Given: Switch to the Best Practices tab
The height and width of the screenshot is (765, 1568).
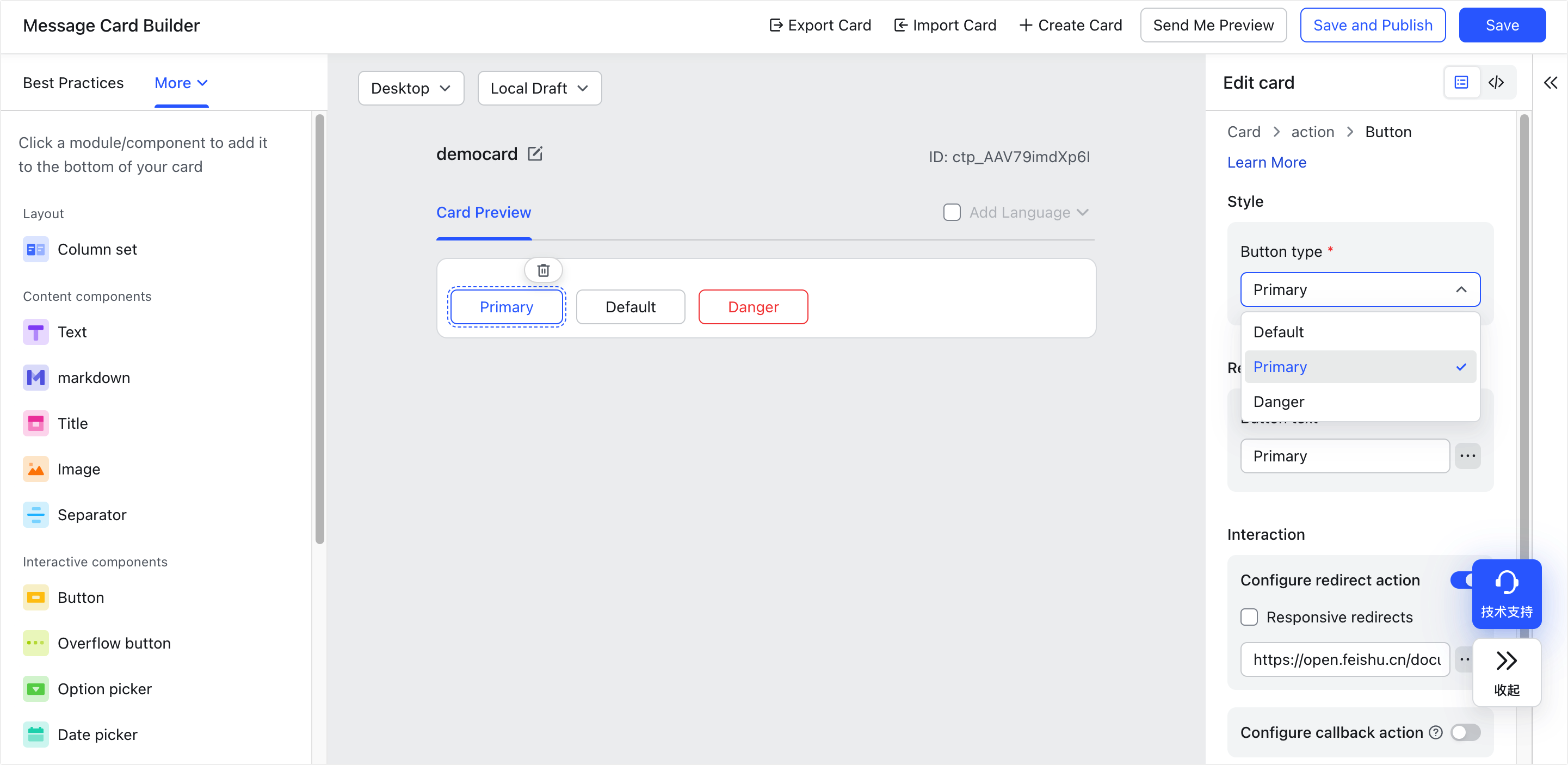Looking at the screenshot, I should [73, 83].
